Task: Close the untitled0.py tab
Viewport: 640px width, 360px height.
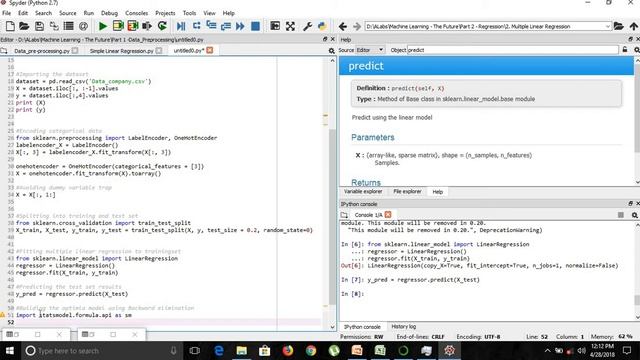Action: click(x=210, y=50)
